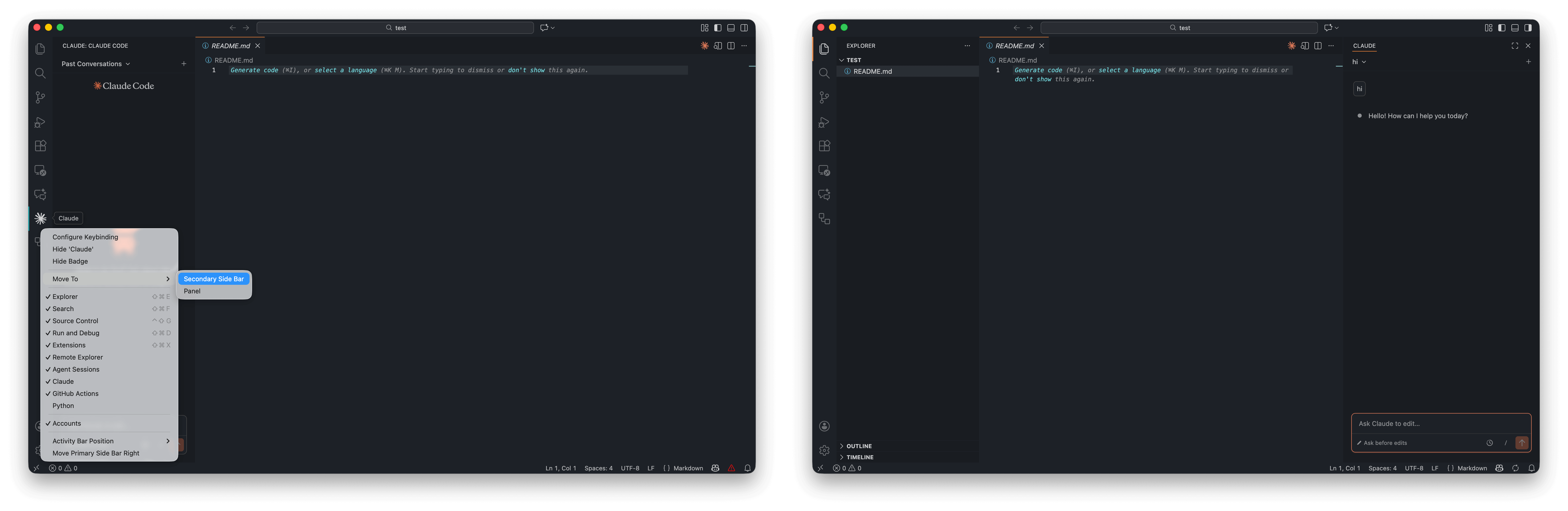This screenshot has height=511, width=1568.
Task: Start a new Claude conversation with the plus button
Action: tap(1528, 61)
